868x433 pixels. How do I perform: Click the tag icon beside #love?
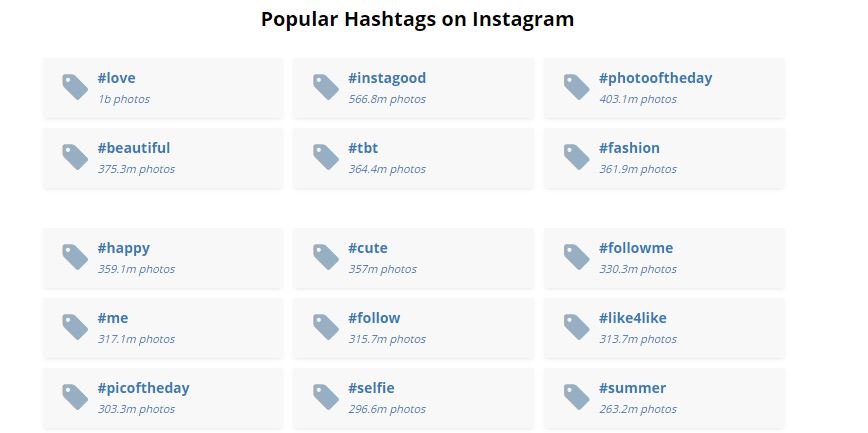click(x=75, y=87)
